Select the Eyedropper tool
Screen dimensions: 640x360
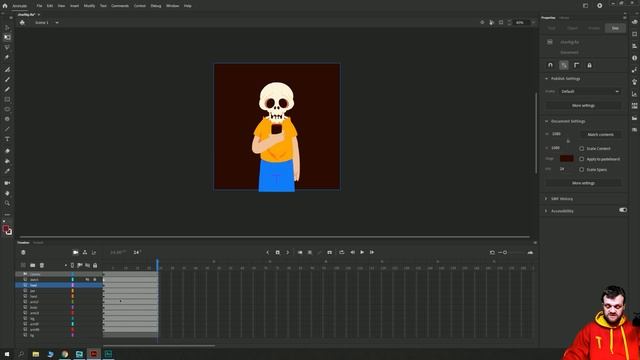pyautogui.click(x=7, y=171)
